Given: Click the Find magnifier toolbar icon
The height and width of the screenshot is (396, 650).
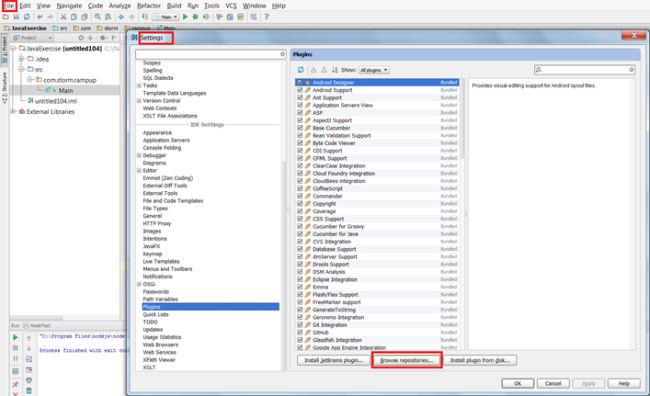Looking at the screenshot, I should (97, 17).
